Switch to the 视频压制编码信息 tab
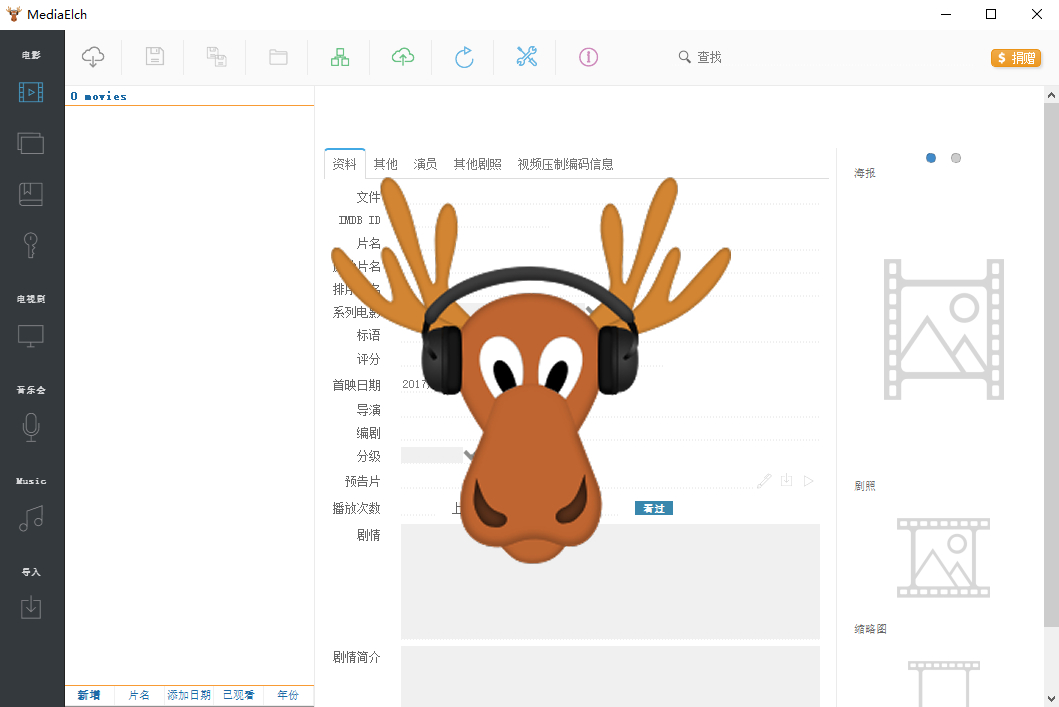Screen dimensions: 1059x707 tap(565, 164)
